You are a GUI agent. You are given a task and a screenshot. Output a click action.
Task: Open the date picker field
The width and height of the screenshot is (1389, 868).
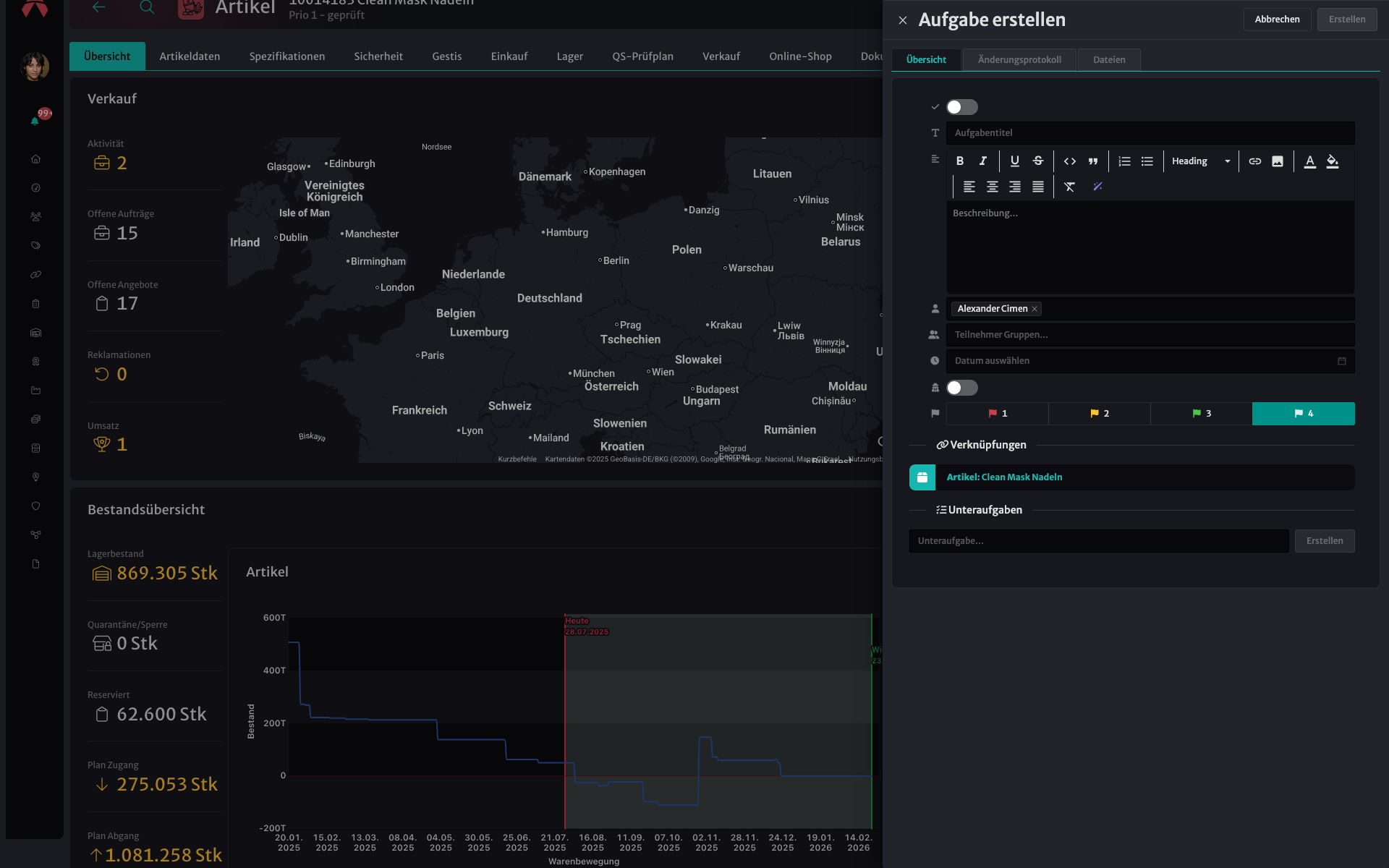pyautogui.click(x=1150, y=361)
